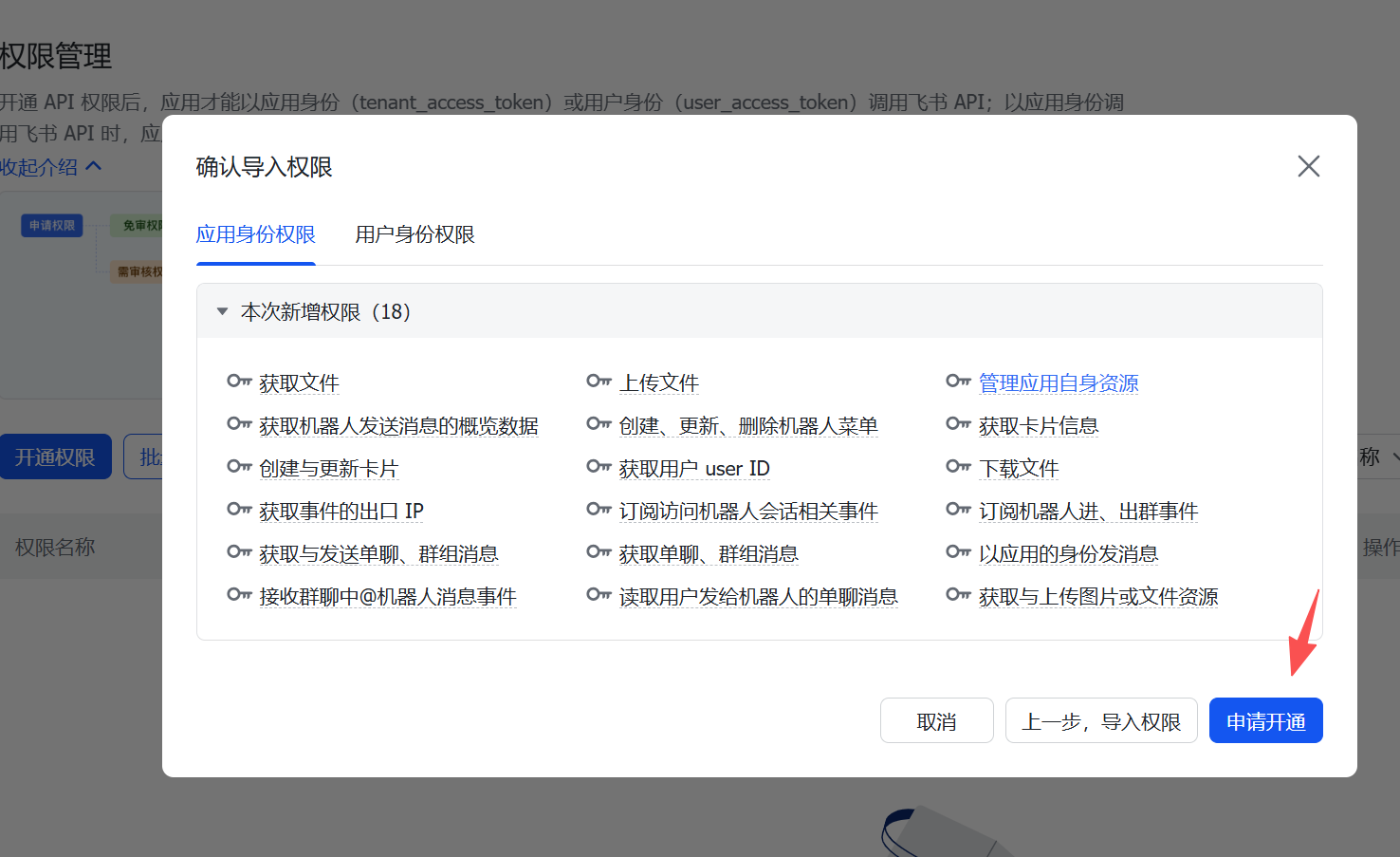Click key icon beside 接收群聊中@机器人消息事件
Screen dimensions: 1400x857
(239, 595)
